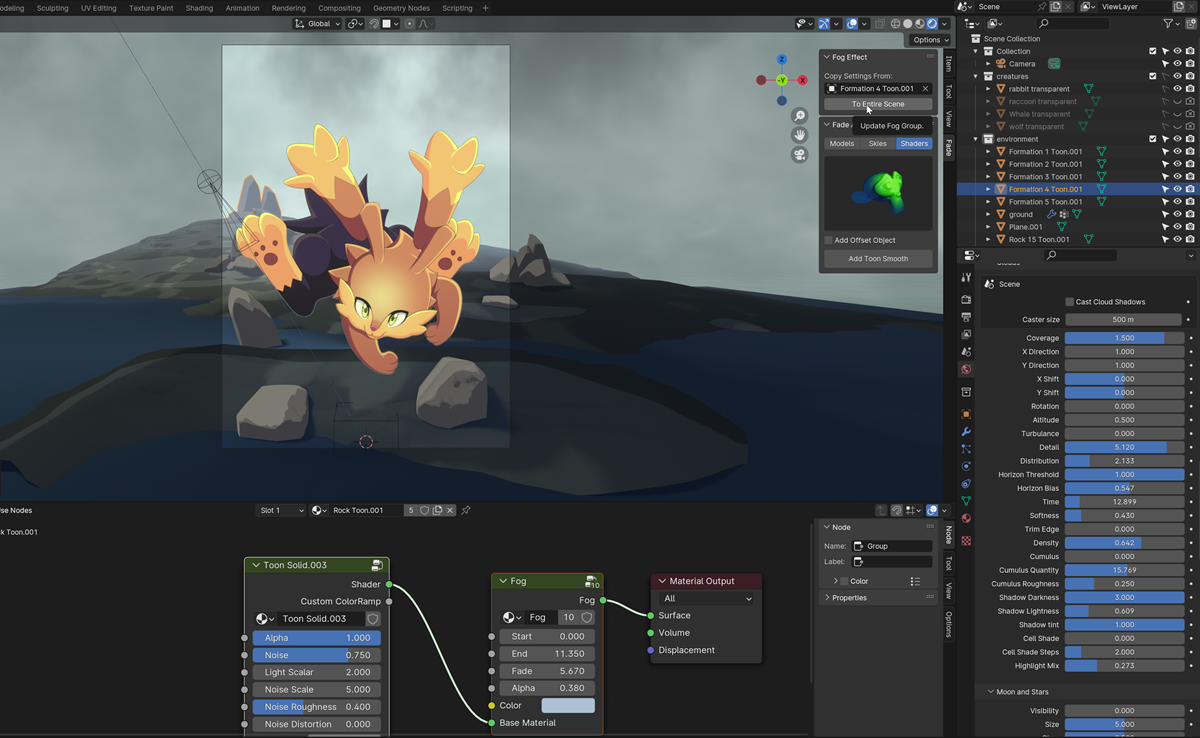Image resolution: width=1200 pixels, height=738 pixels.
Task: Click the fake user shield on Rock Toon.001
Action: (x=424, y=510)
